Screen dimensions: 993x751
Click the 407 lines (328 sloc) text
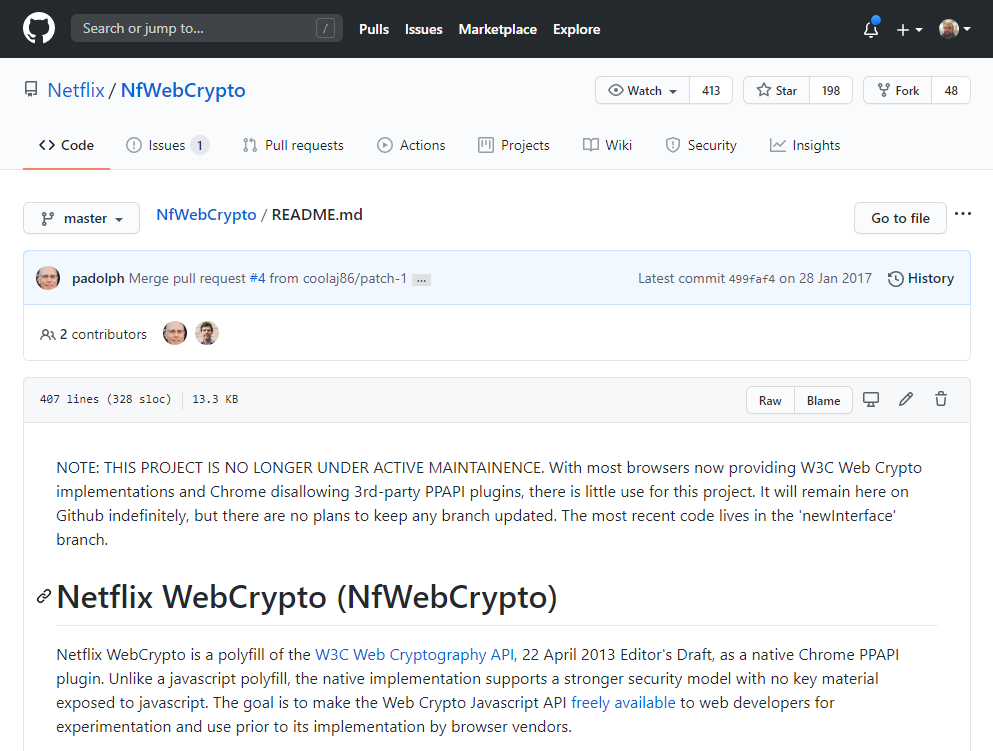[x=106, y=400]
